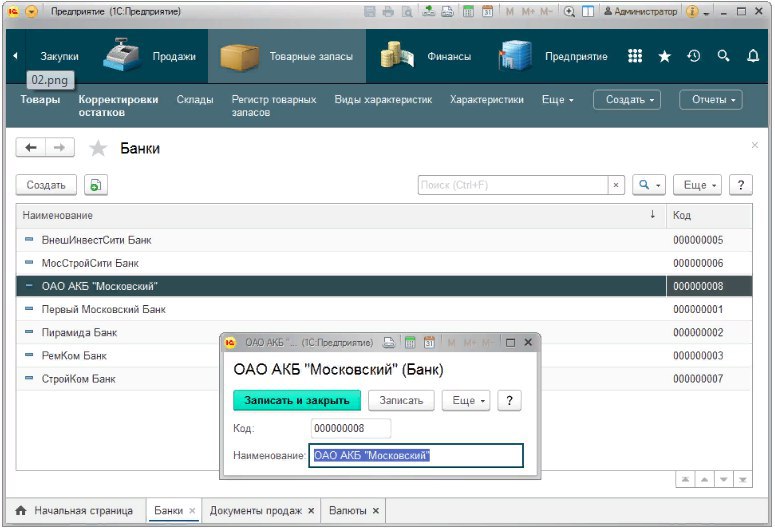Select the ВнешИнвестСити Банк row
The image size is (775, 530).
[x=384, y=240]
